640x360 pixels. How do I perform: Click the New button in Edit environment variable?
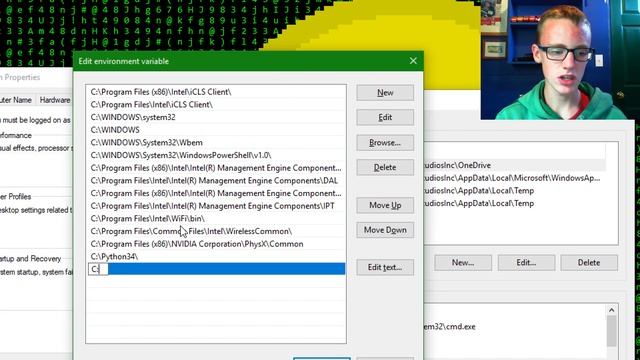pyautogui.click(x=385, y=93)
